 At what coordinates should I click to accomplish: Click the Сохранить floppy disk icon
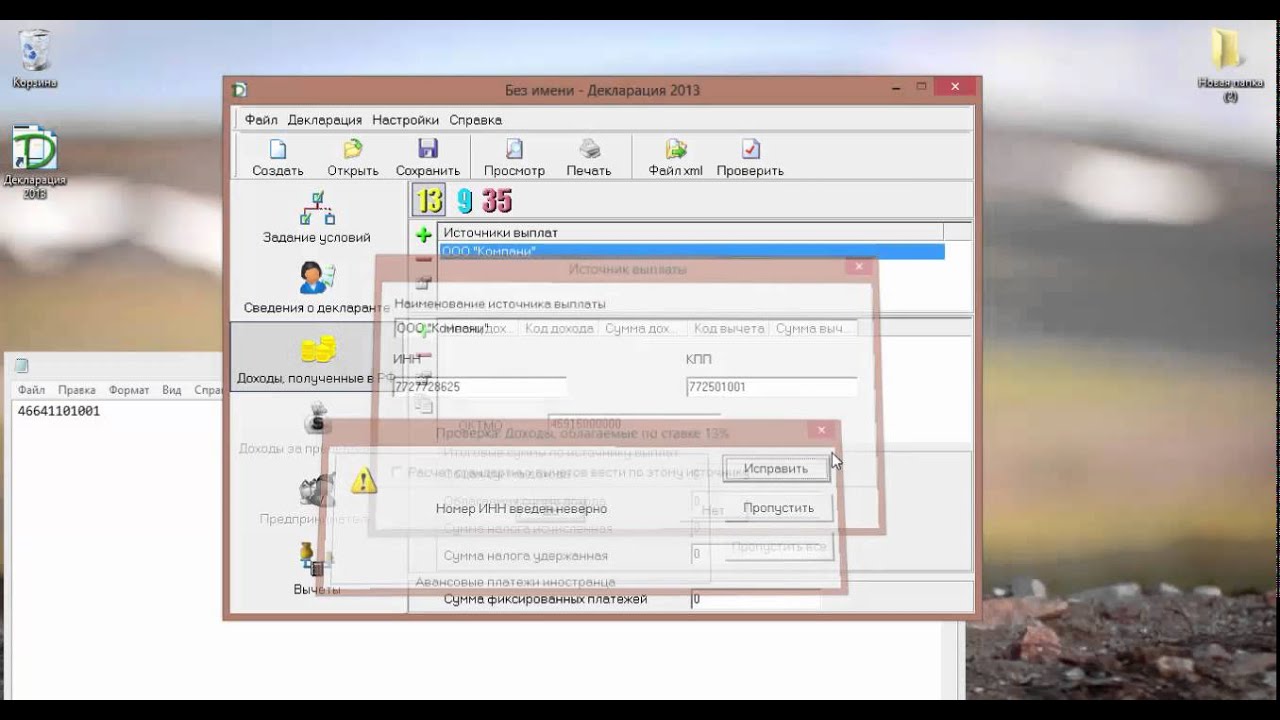[x=428, y=149]
